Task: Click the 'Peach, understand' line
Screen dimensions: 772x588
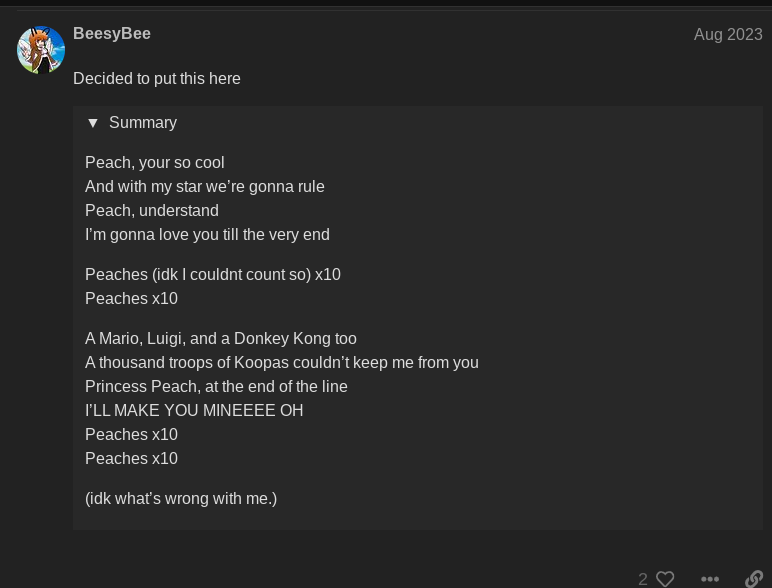Action: click(152, 211)
